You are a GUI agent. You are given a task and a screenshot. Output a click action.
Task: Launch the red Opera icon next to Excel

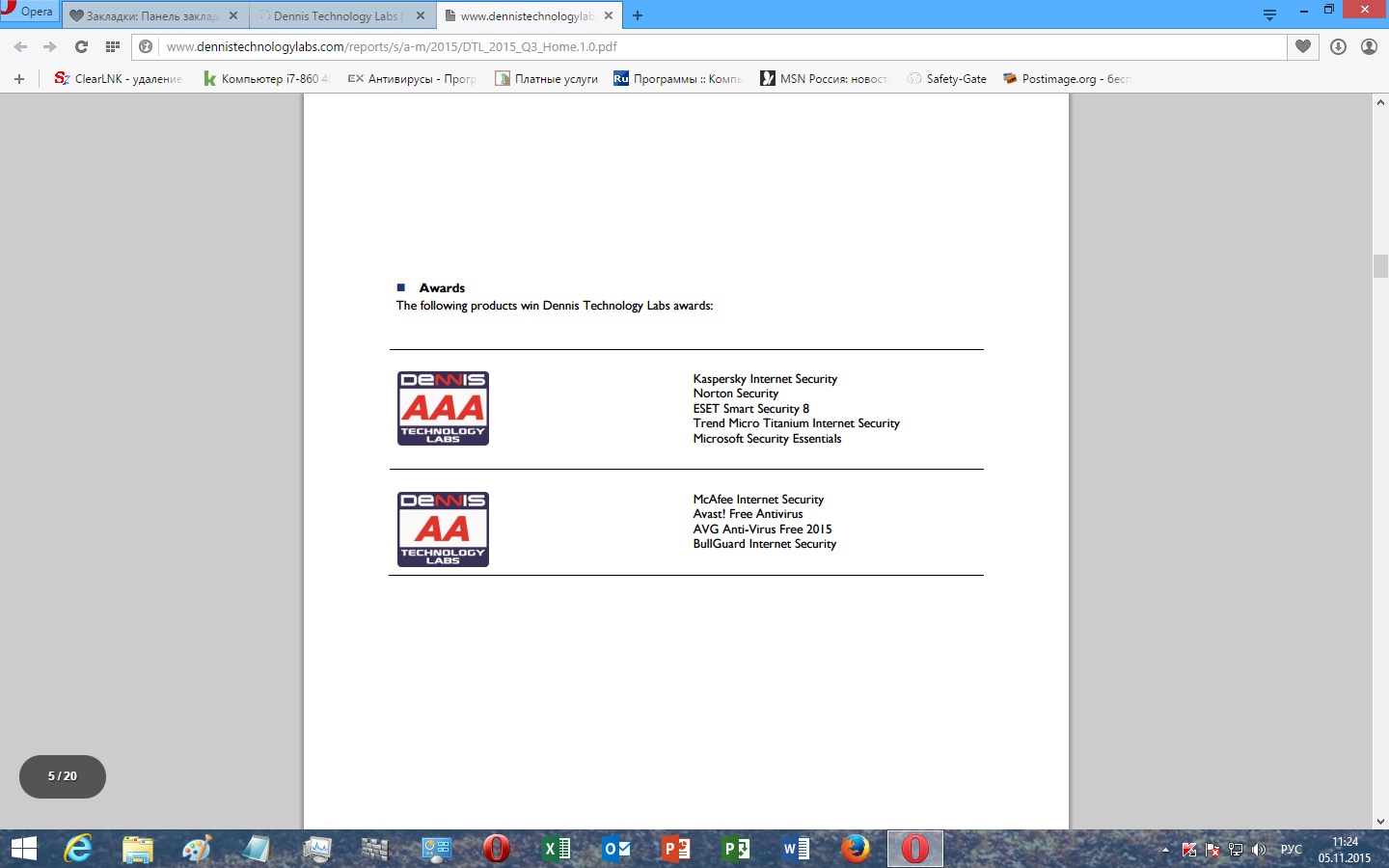pyautogui.click(x=496, y=849)
